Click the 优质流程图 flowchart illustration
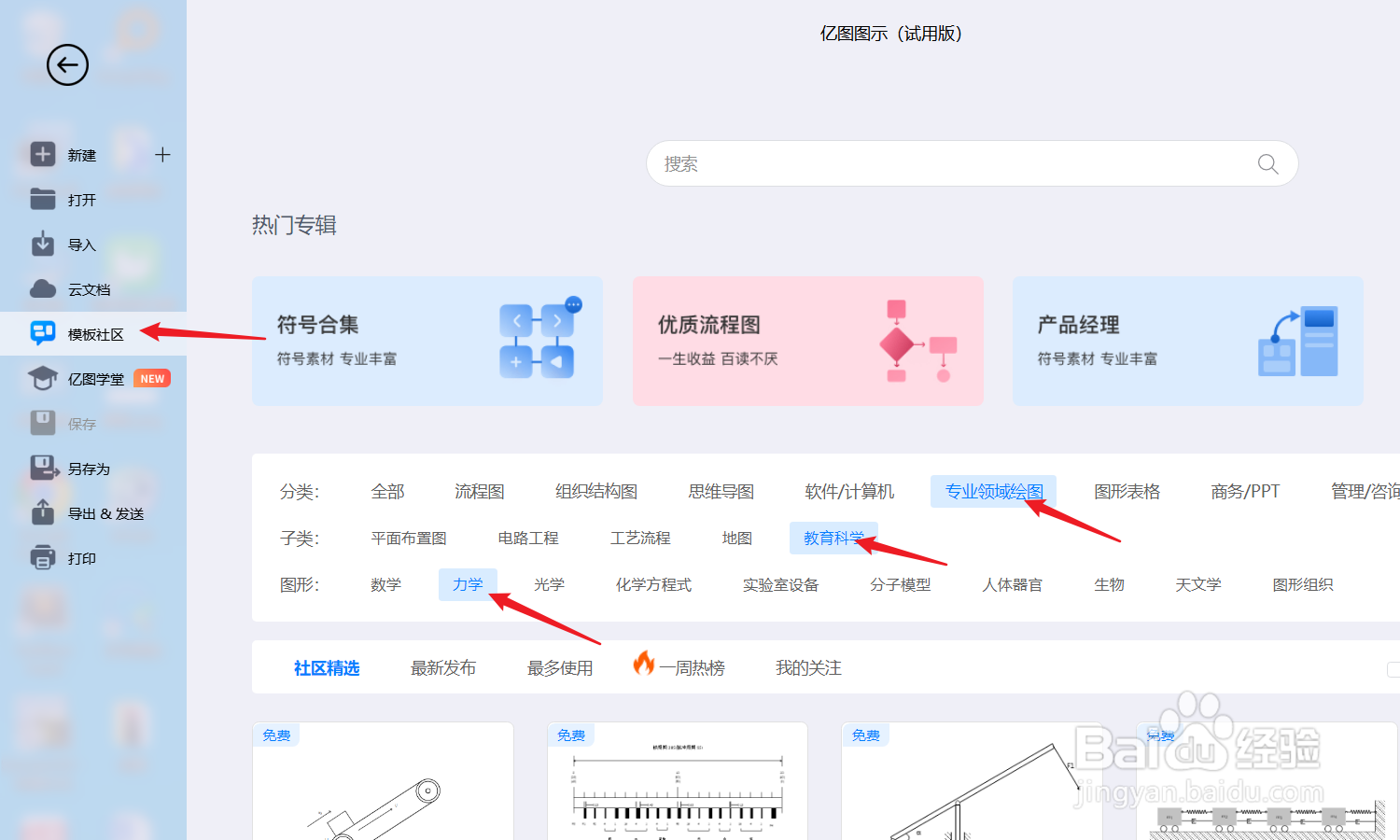This screenshot has width=1400, height=840. pyautogui.click(x=917, y=341)
